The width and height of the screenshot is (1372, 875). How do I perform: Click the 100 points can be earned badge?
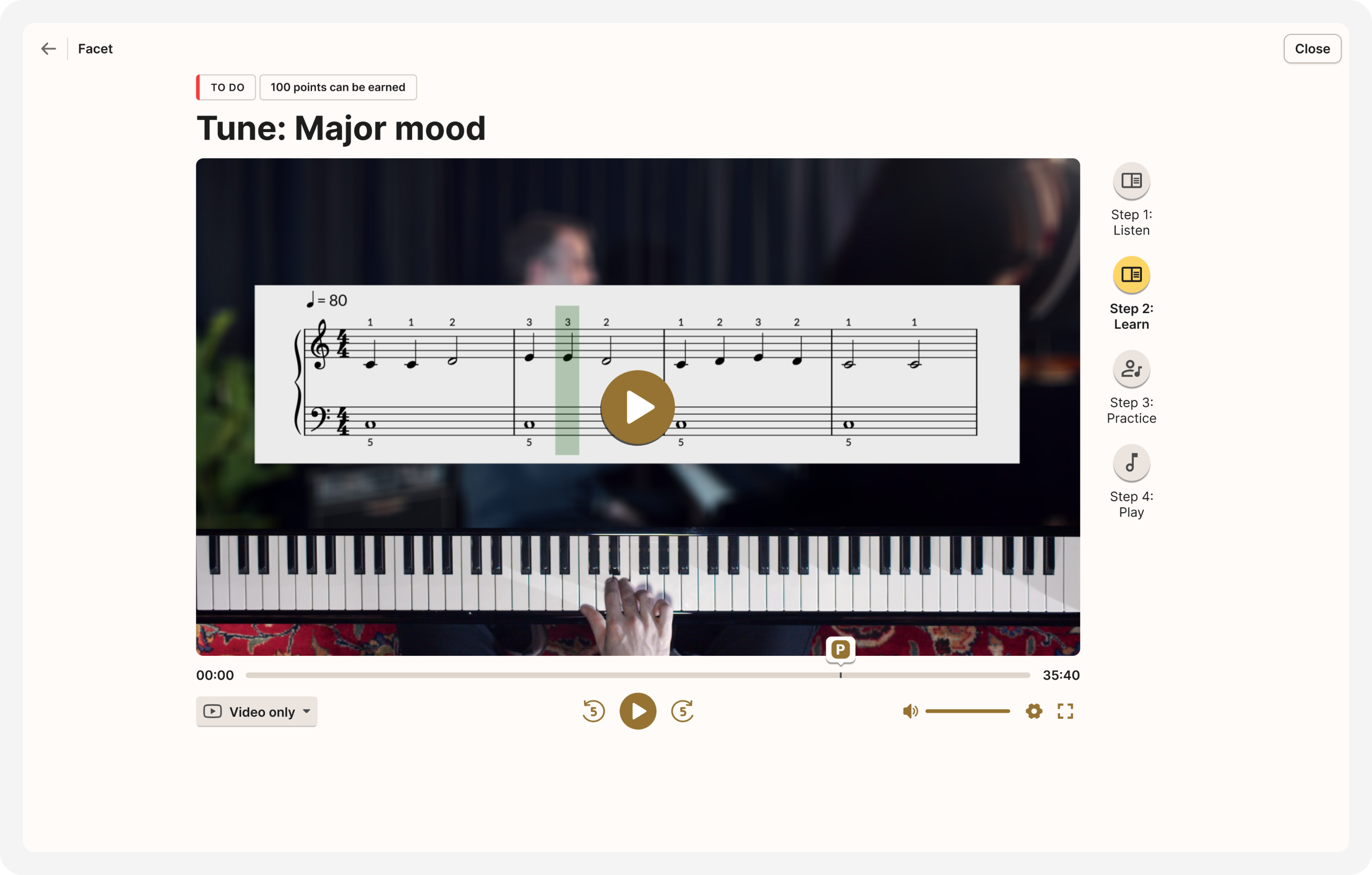coord(338,87)
